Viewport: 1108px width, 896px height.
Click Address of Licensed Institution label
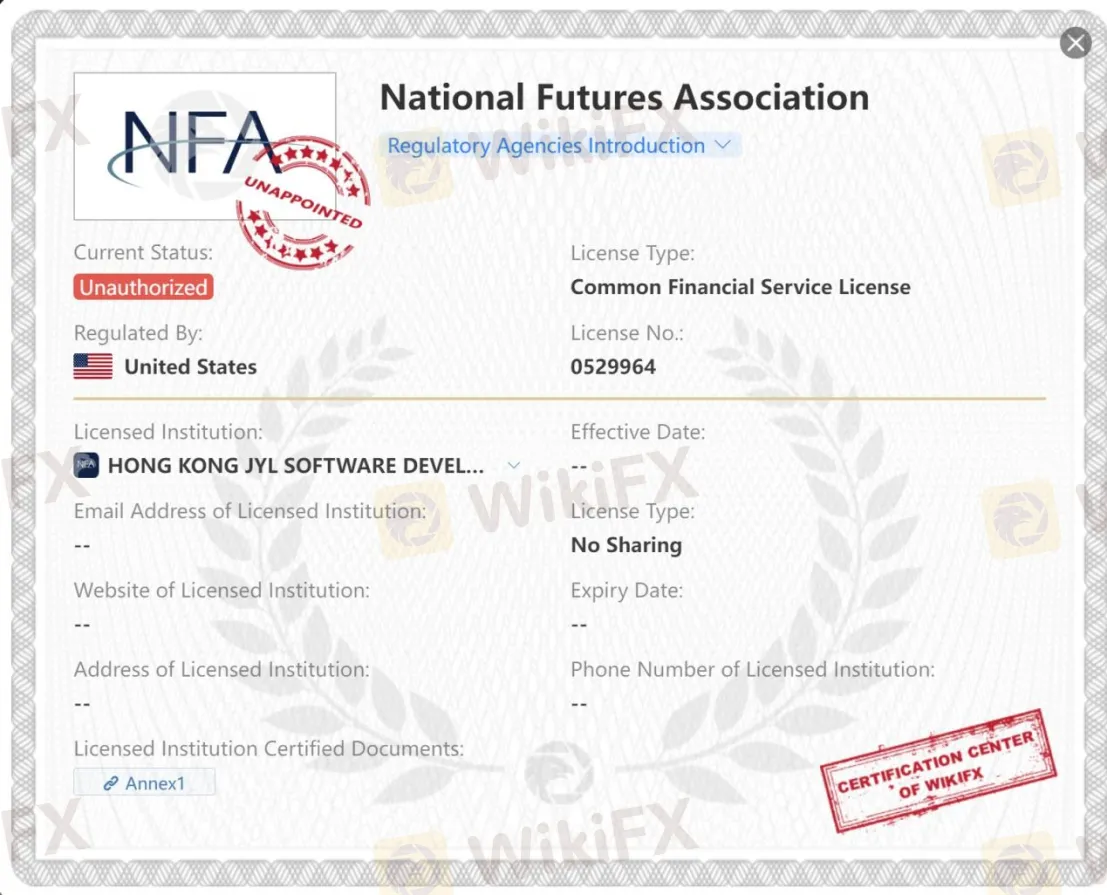222,669
